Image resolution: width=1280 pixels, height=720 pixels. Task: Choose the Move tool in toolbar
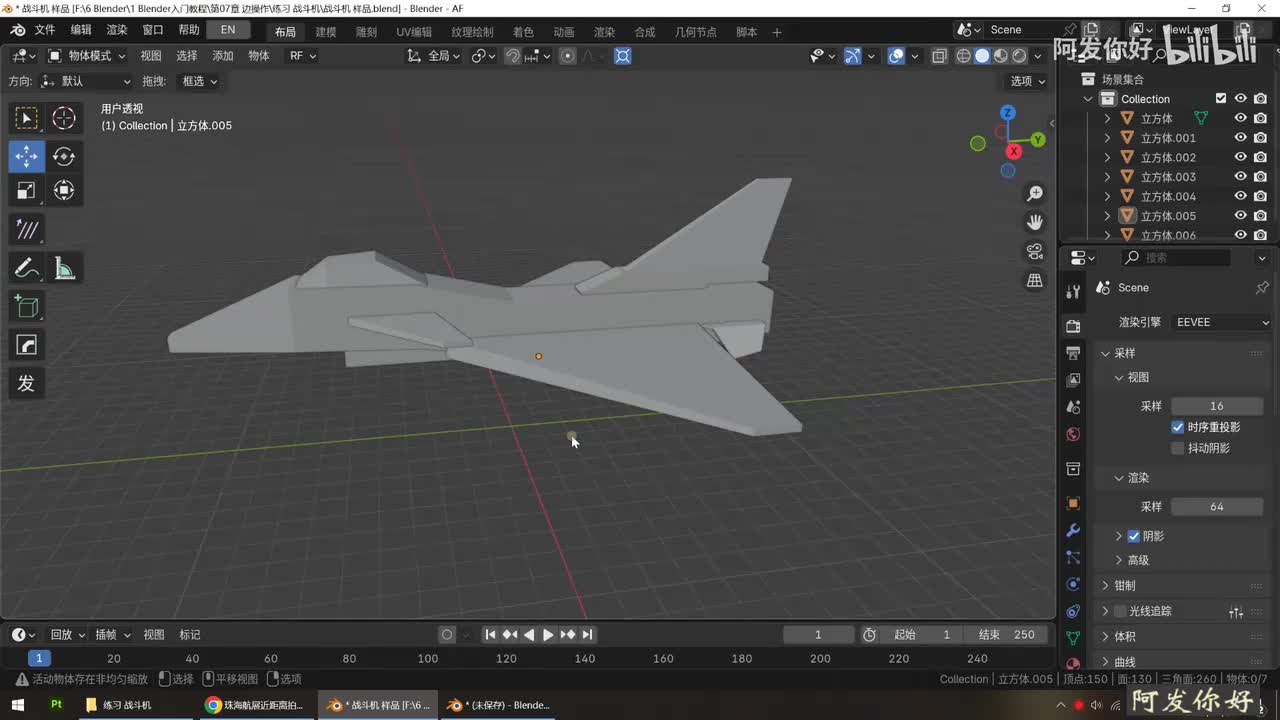click(27, 156)
